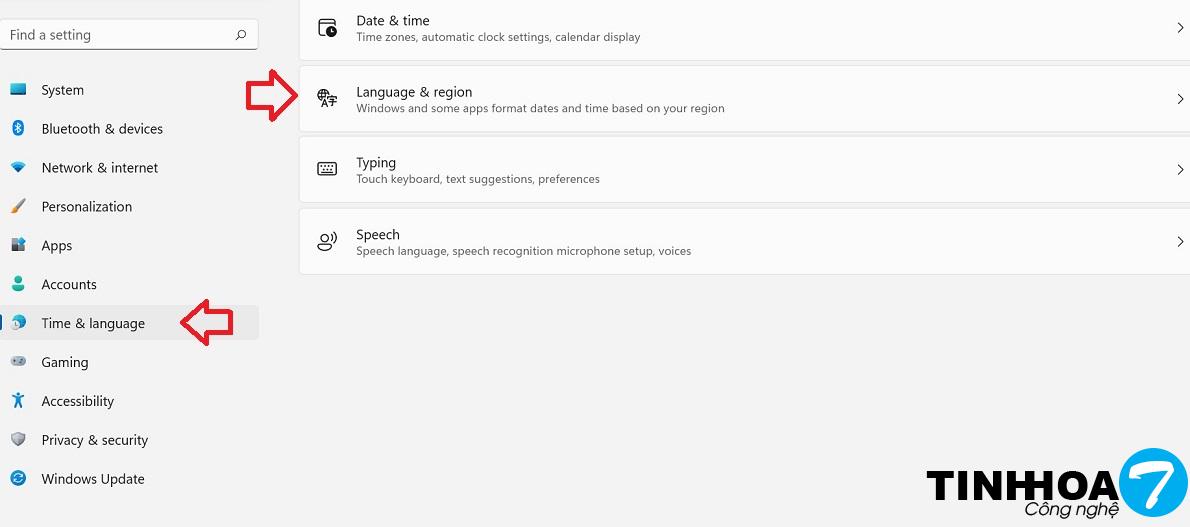Expand Typing settings with its chevron

(1180, 170)
